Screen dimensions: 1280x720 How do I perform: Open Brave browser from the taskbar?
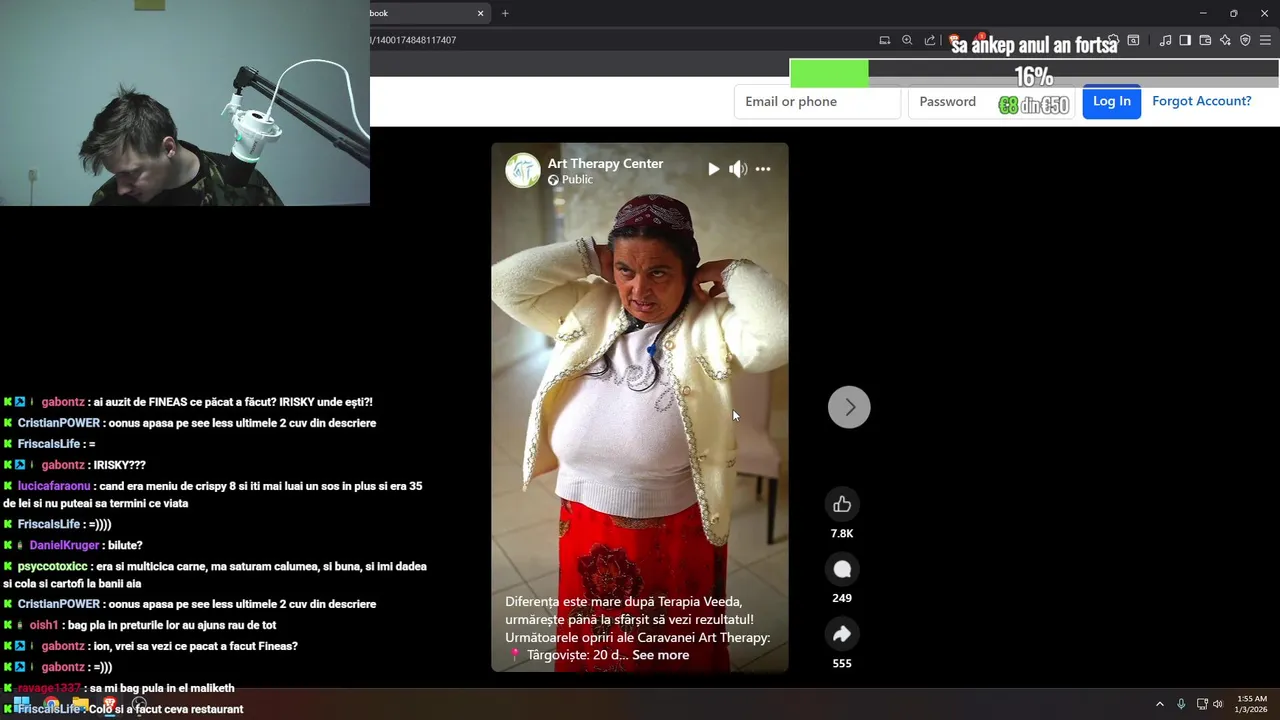[110, 704]
